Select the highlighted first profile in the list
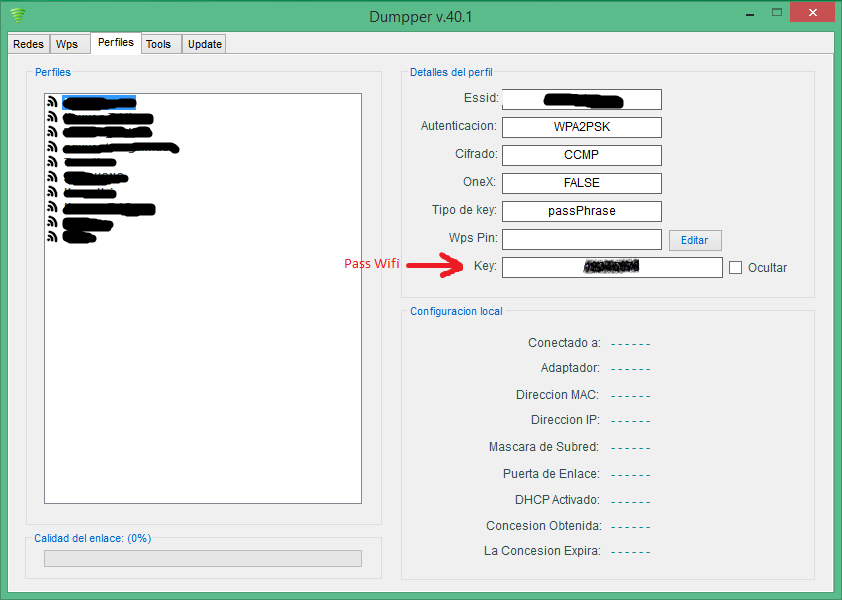Screen dimensions: 842x600 point(99,102)
